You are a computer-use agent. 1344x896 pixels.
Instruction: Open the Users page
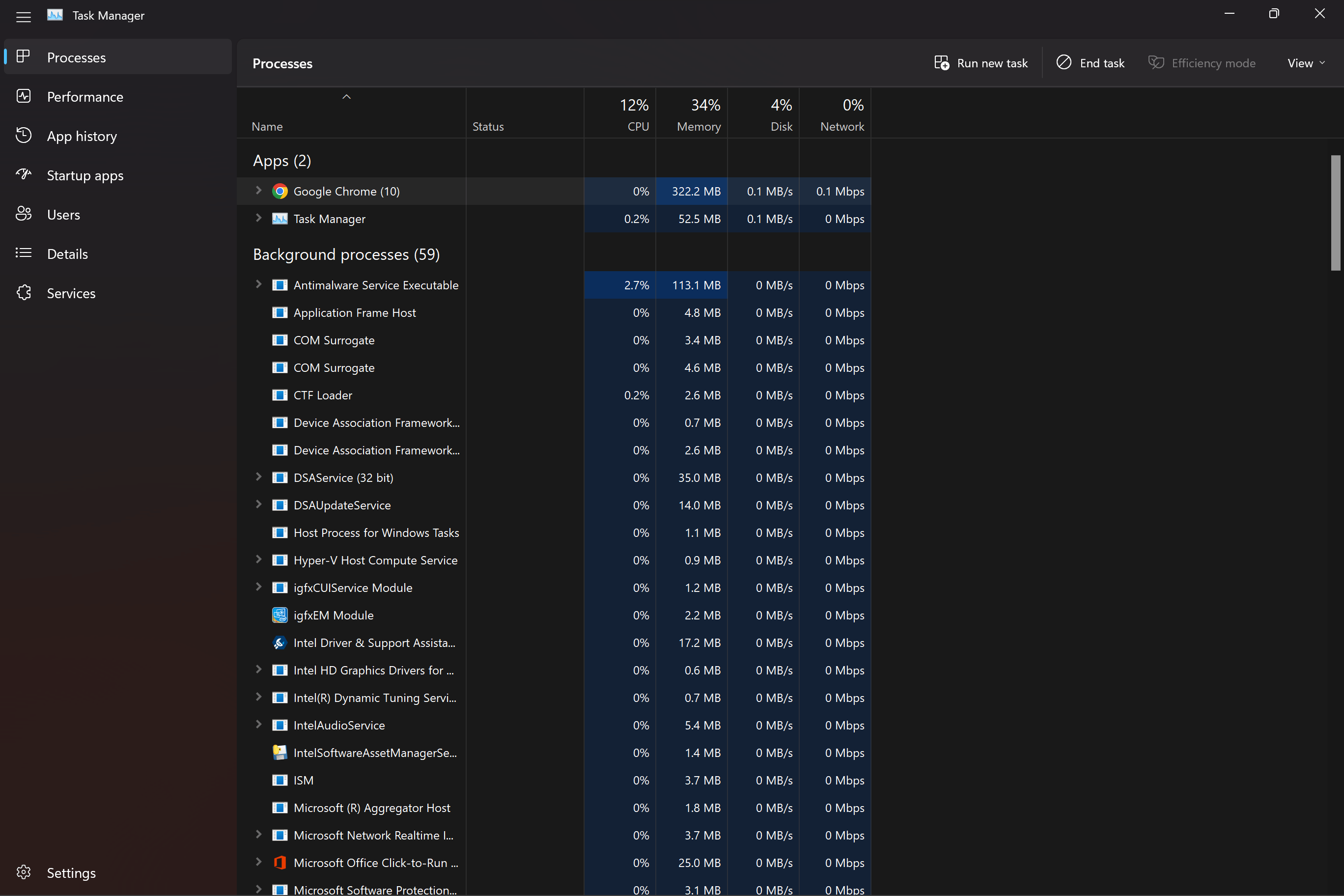click(x=63, y=215)
